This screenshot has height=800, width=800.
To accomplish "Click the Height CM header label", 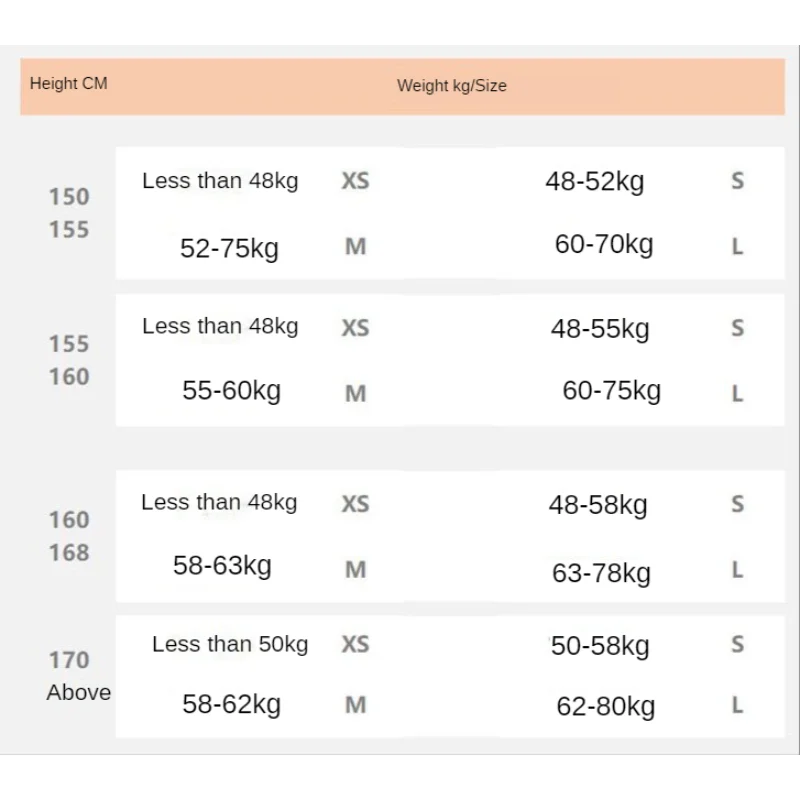I will point(69,83).
